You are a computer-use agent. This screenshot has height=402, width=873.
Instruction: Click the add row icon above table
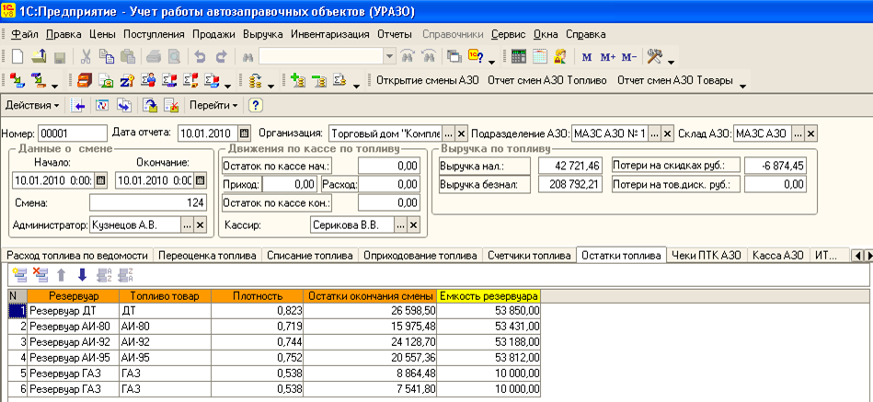[19, 274]
